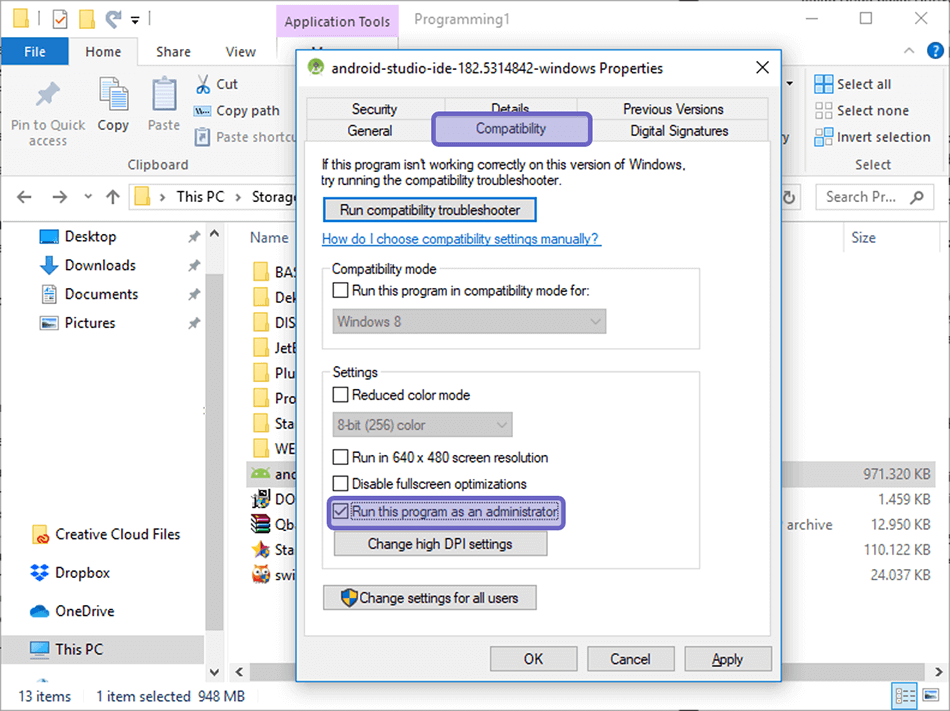Click the Invert selection icon
Image resolution: width=950 pixels, height=711 pixels.
click(823, 137)
